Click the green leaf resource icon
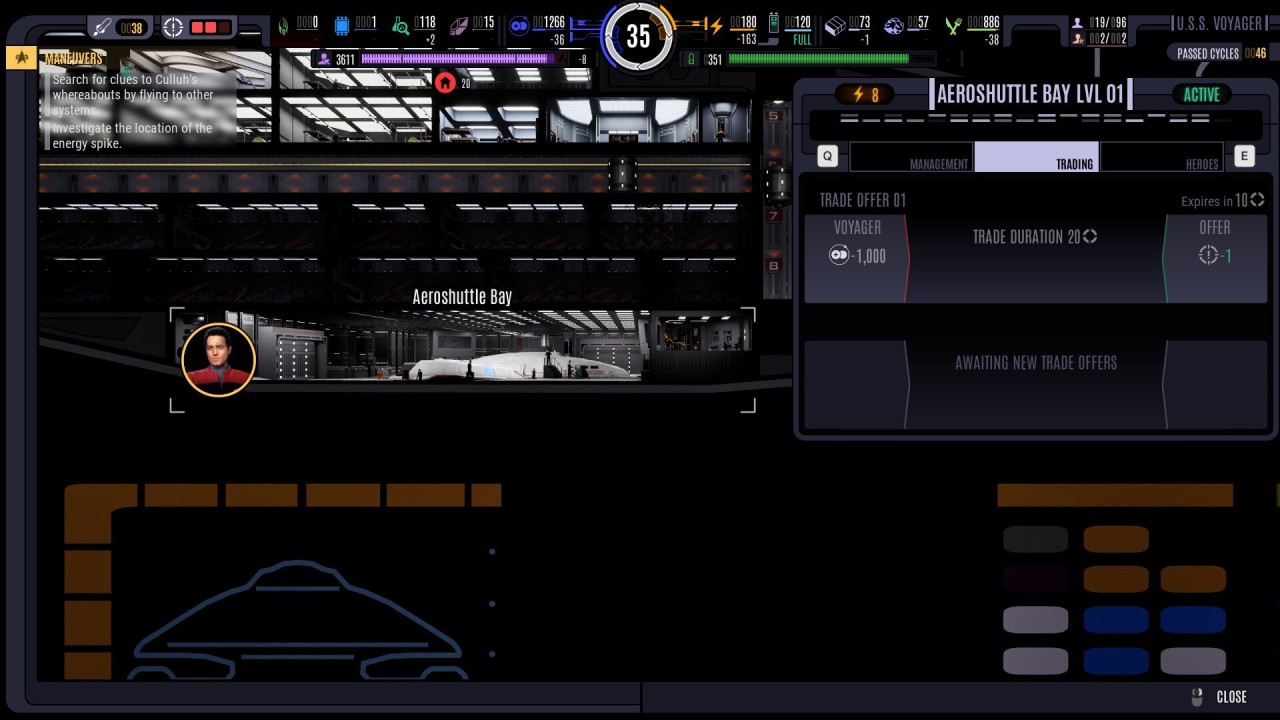The width and height of the screenshot is (1280, 720). click(x=283, y=26)
